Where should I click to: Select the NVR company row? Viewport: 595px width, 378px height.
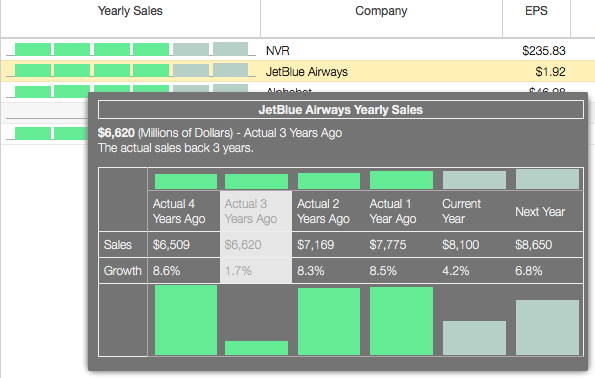point(298,50)
